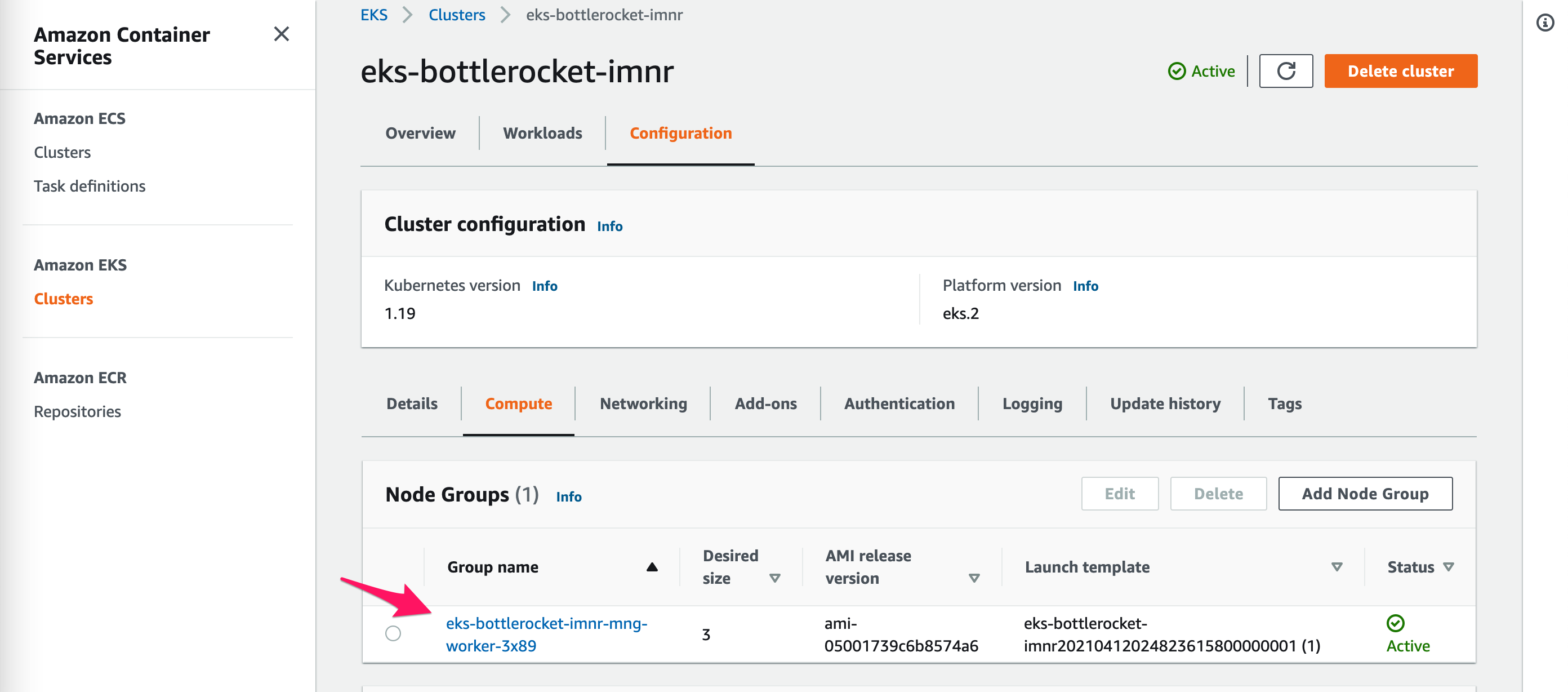Click Add Node Group button
This screenshot has width=1568, height=692.
click(1365, 494)
